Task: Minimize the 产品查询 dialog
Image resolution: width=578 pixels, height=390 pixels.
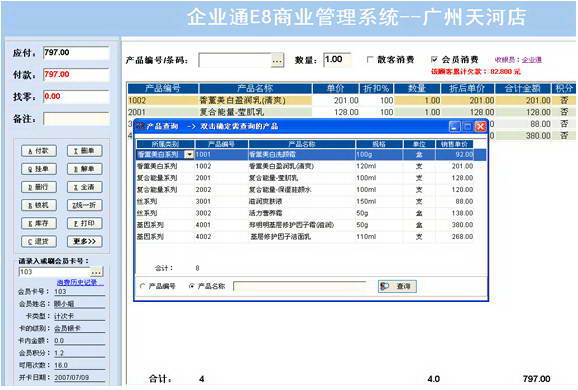Action: (455, 126)
